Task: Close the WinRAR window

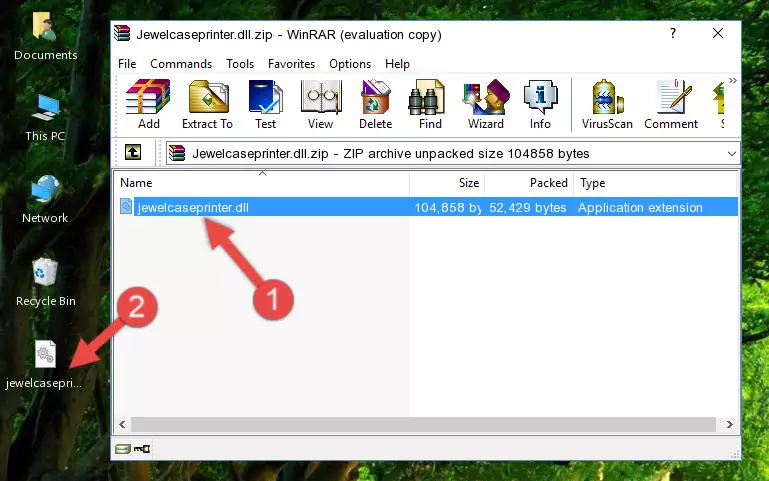Action: coord(718,33)
